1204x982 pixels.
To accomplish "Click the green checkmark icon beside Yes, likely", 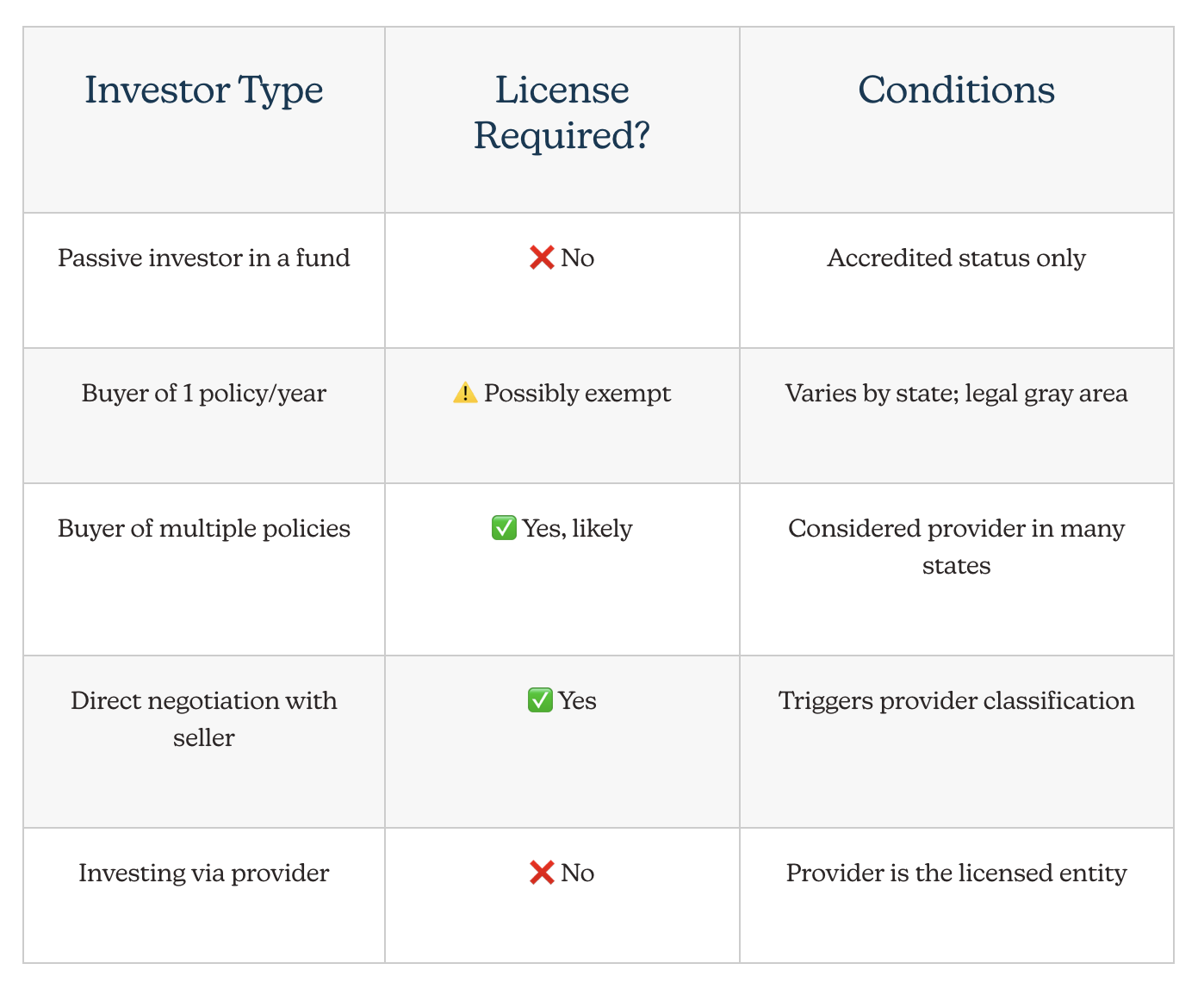I will click(x=504, y=528).
